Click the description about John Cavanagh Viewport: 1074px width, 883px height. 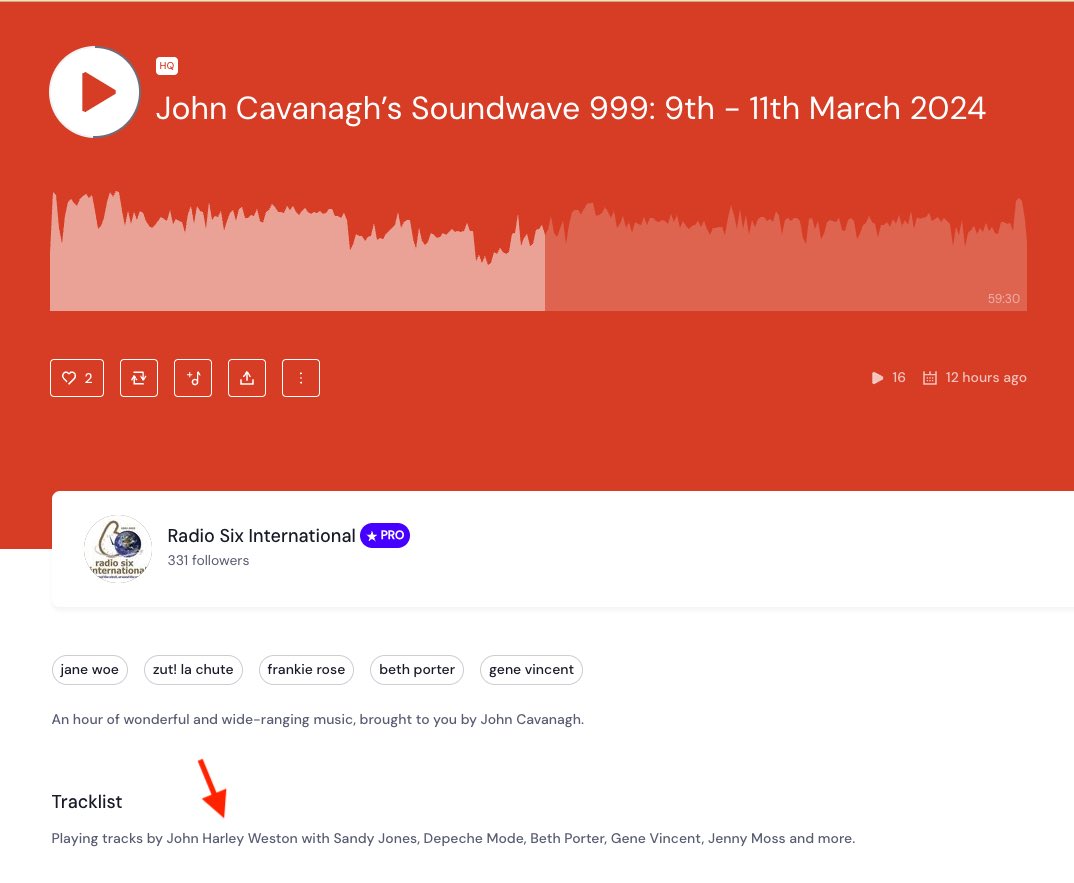(x=318, y=719)
